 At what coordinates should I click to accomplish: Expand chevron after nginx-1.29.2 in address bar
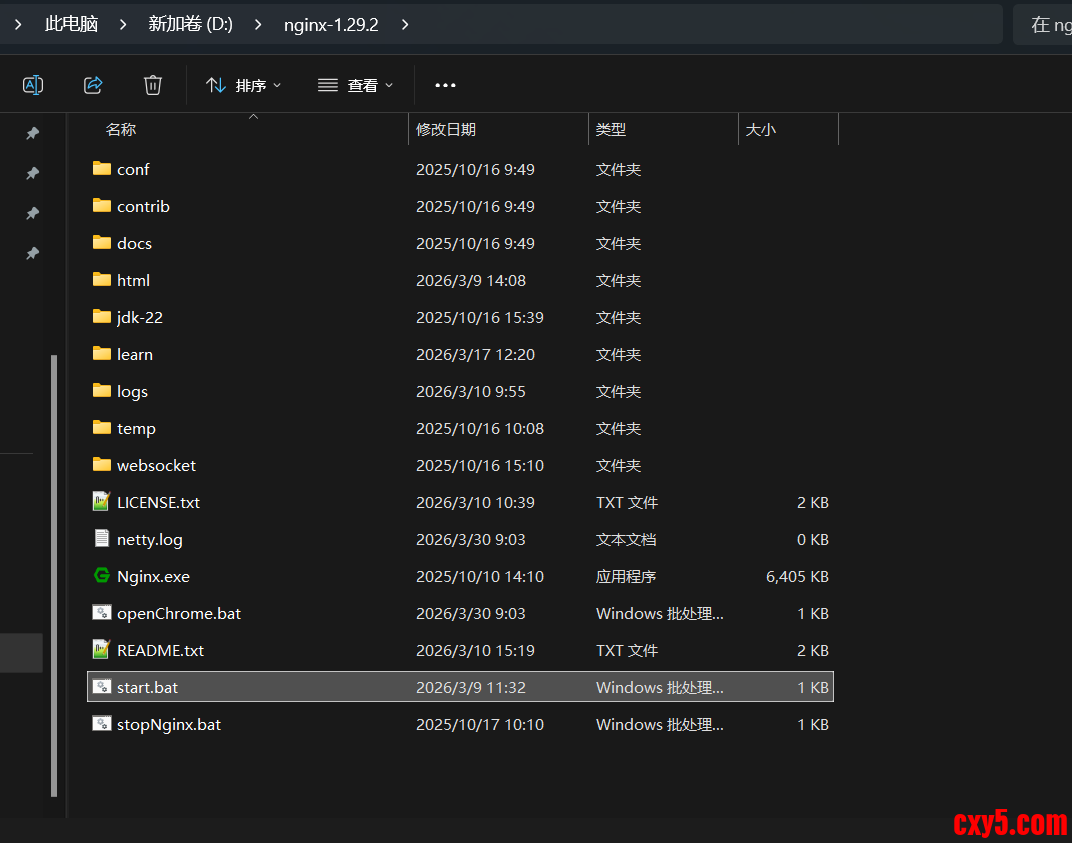pyautogui.click(x=405, y=24)
